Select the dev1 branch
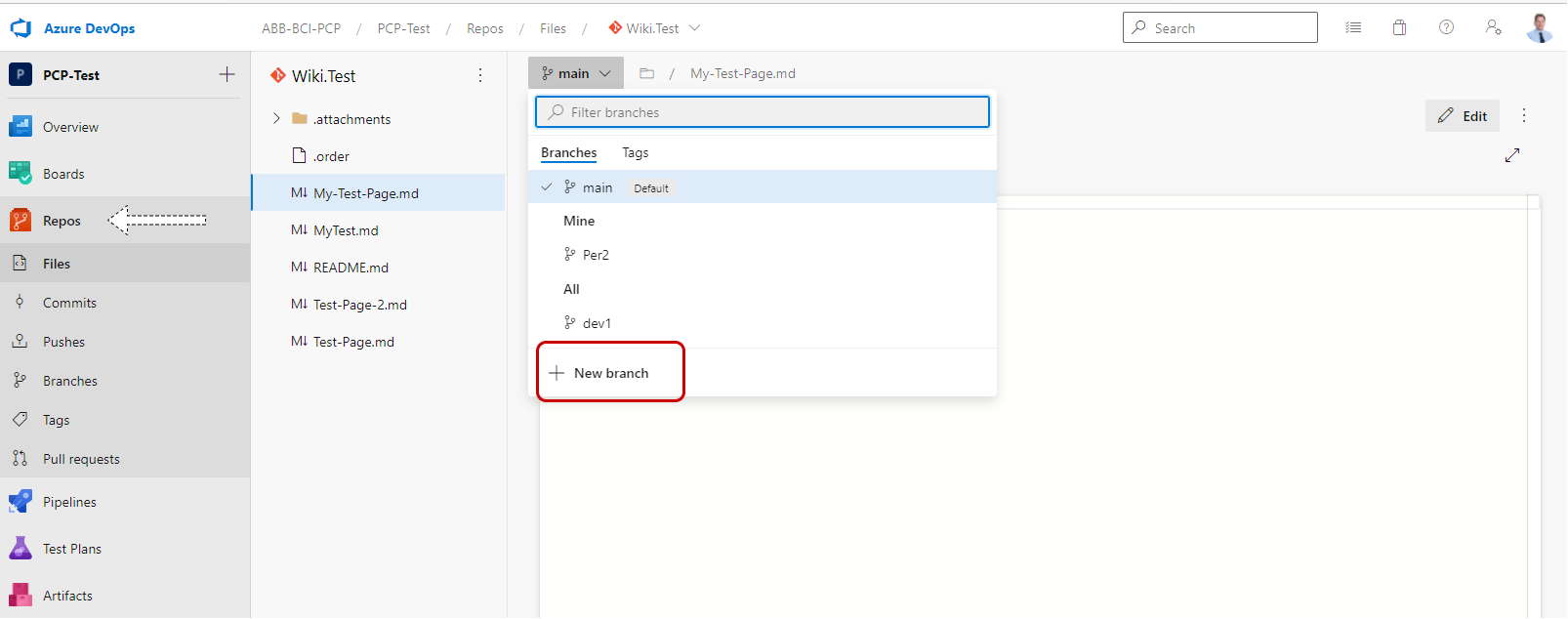This screenshot has height=619, width=1568. 763,323
